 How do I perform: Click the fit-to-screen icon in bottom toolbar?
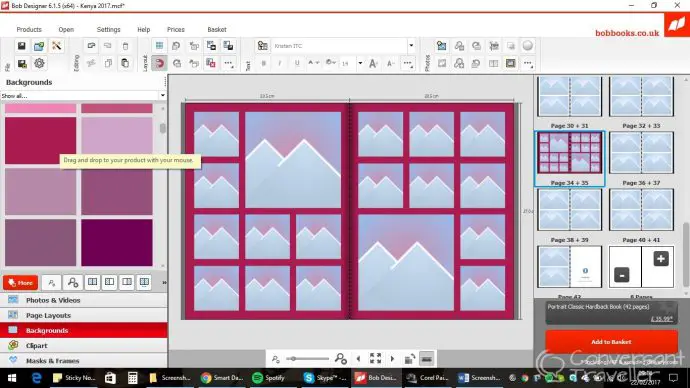pyautogui.click(x=375, y=359)
